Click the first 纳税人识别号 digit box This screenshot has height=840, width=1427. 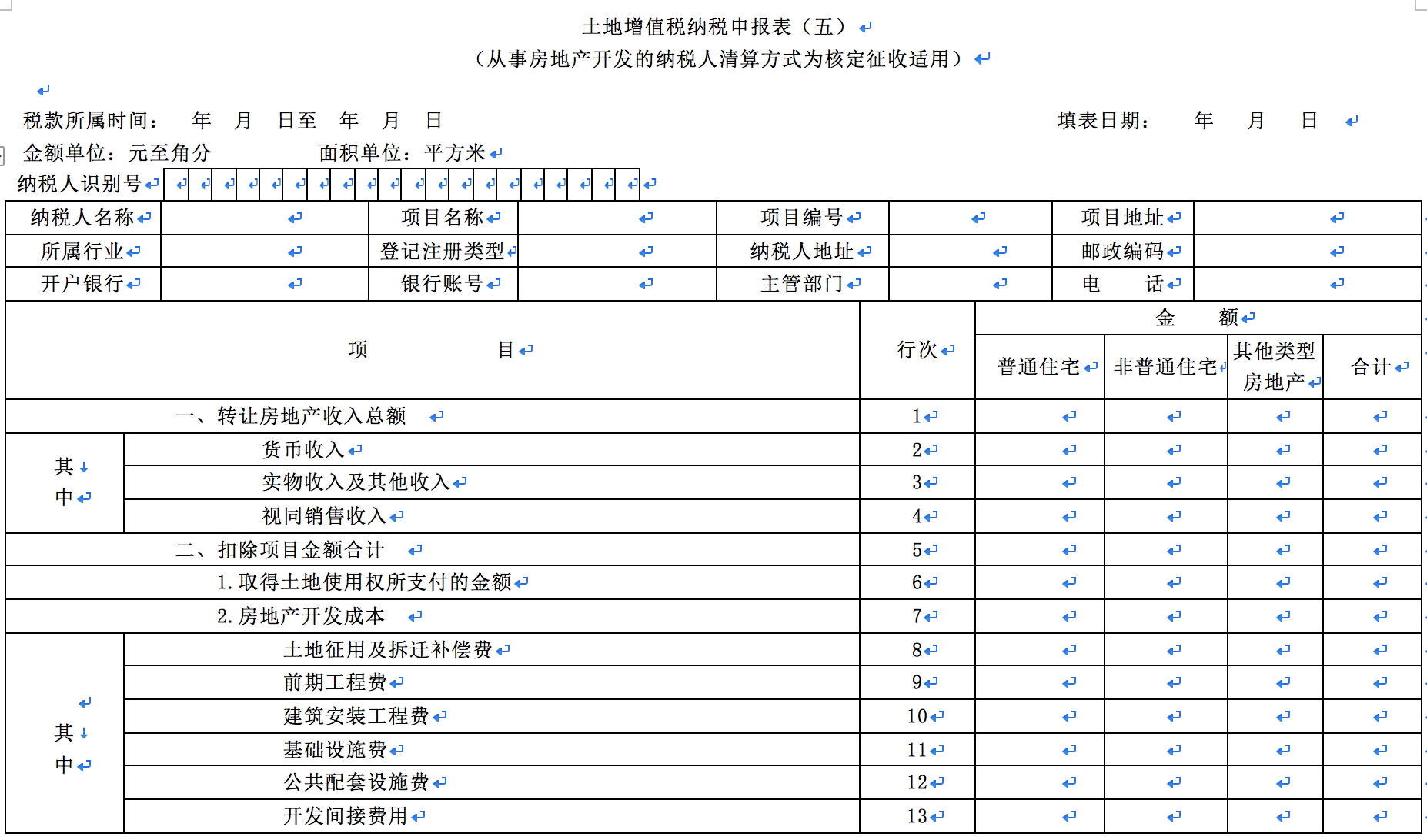176,184
